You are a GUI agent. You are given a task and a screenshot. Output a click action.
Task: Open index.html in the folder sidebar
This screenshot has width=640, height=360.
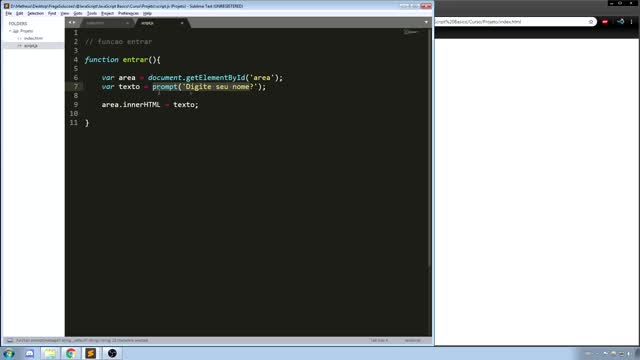pyautogui.click(x=33, y=38)
